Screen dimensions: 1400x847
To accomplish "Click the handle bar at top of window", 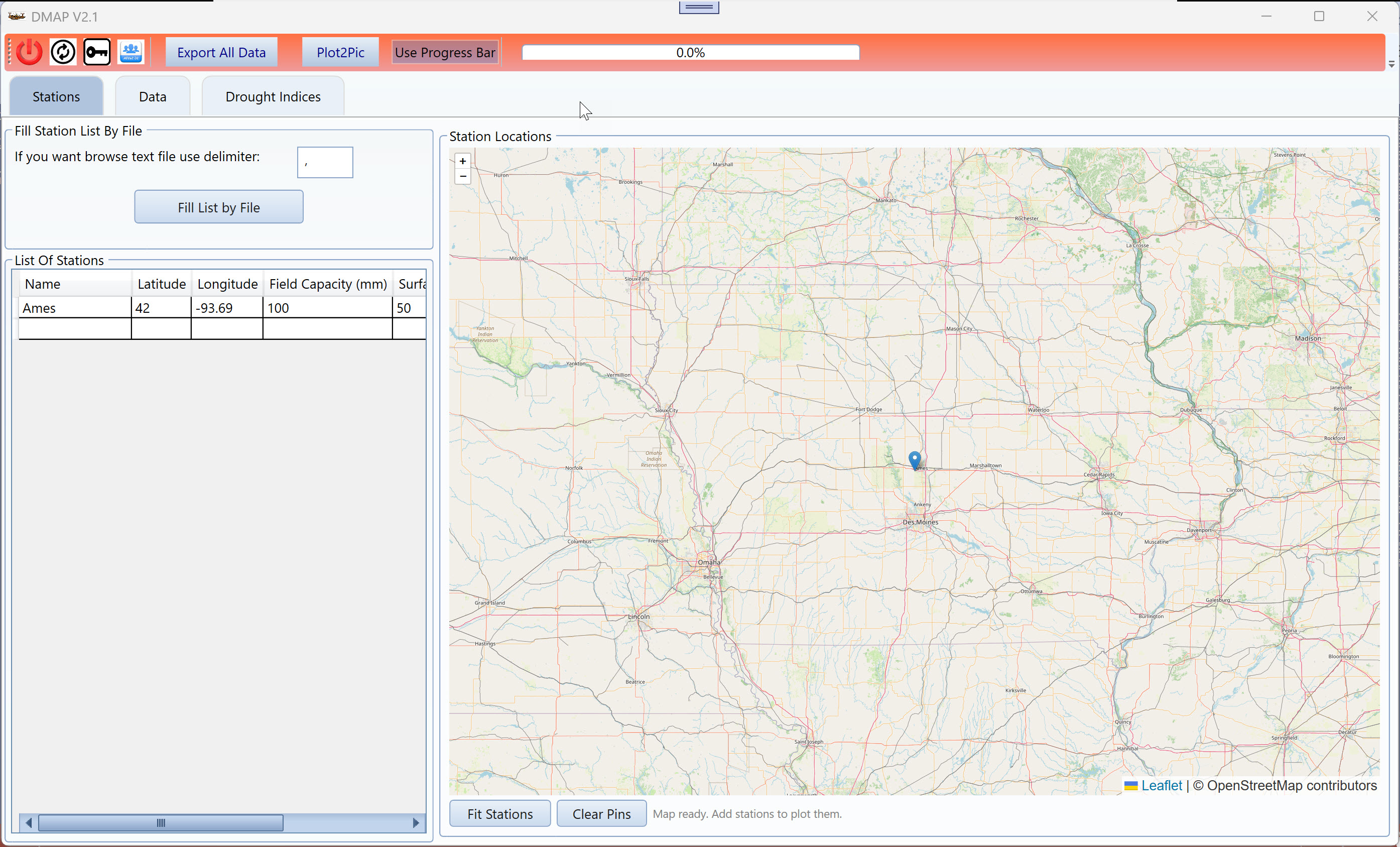I will 699,8.
